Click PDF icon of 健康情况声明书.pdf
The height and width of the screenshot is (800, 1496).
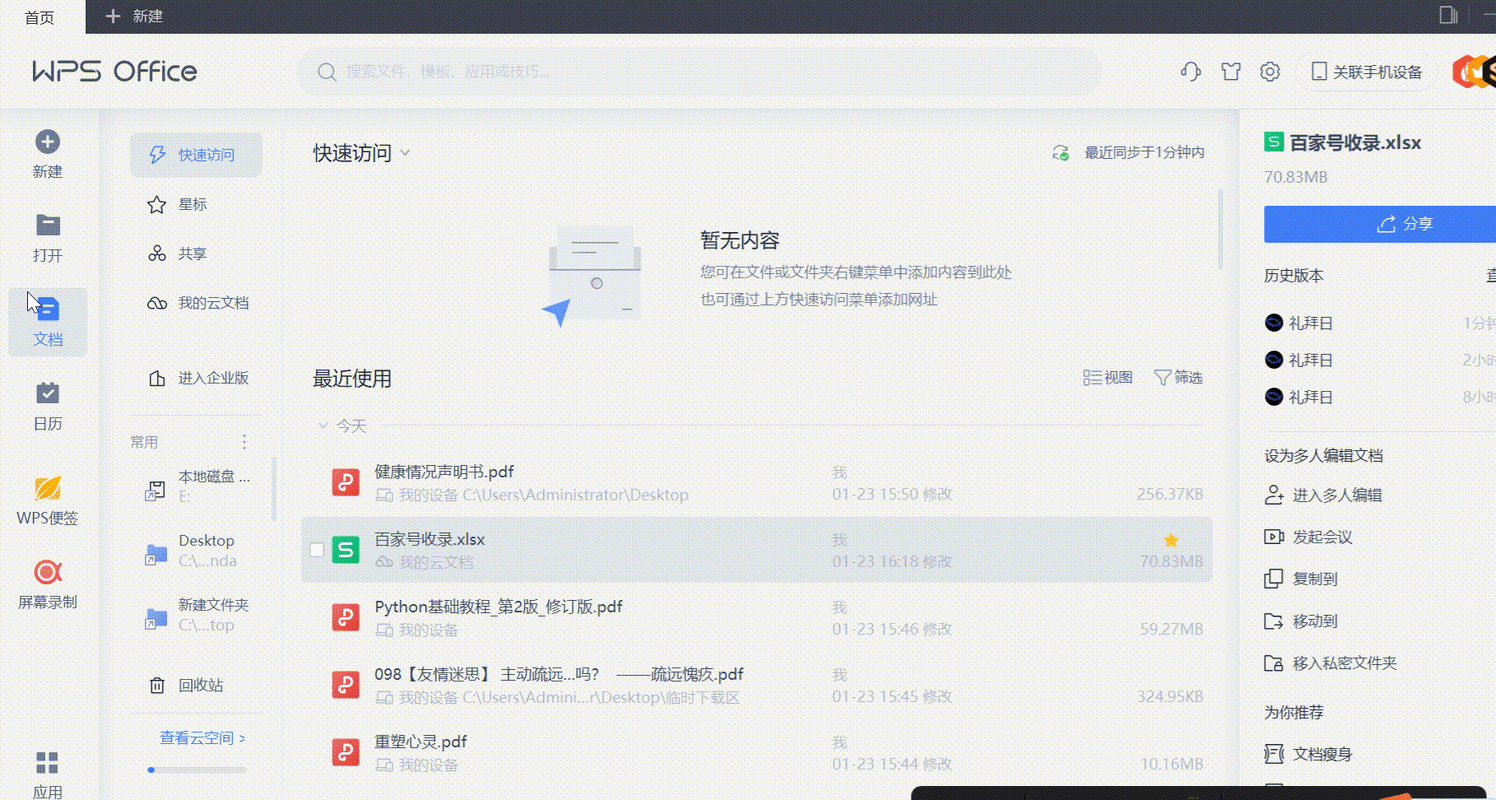point(346,482)
